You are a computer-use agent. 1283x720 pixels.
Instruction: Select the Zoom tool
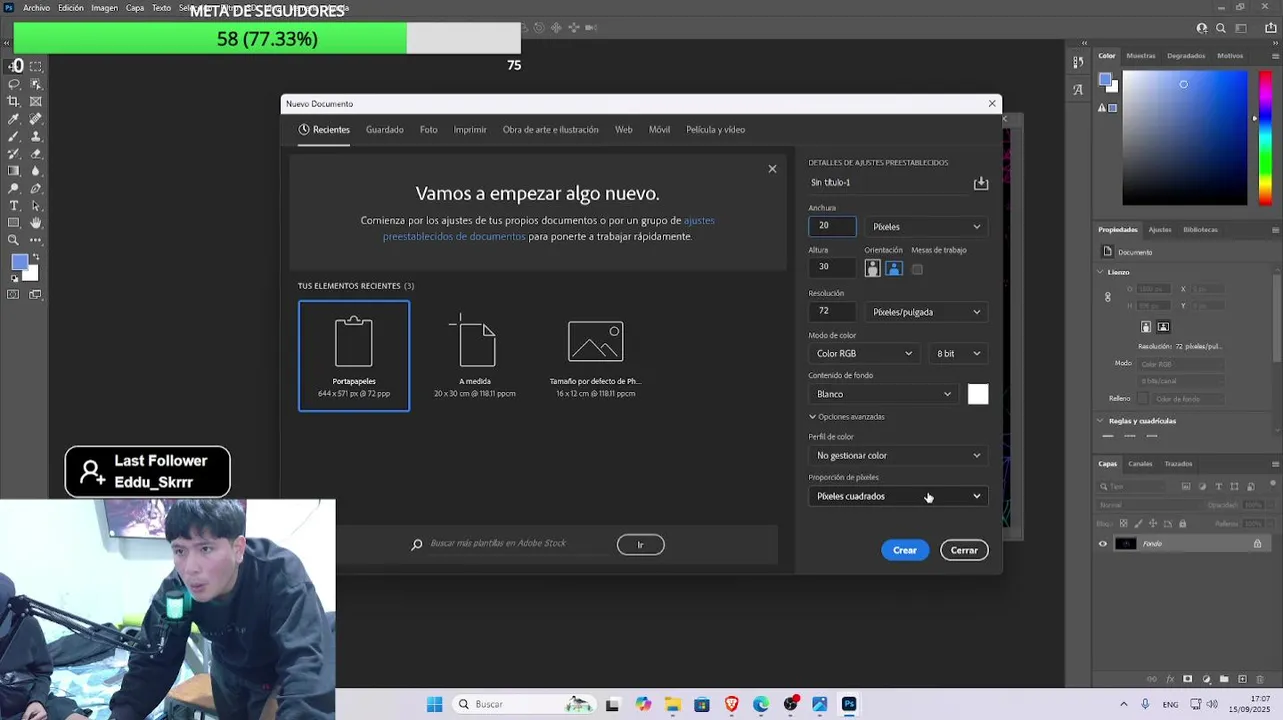(14, 240)
